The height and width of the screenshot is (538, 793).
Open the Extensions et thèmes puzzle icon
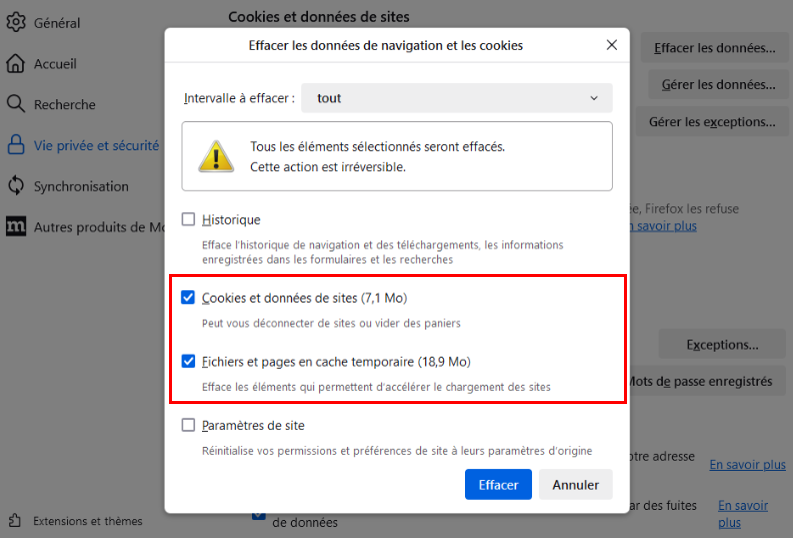coord(15,520)
